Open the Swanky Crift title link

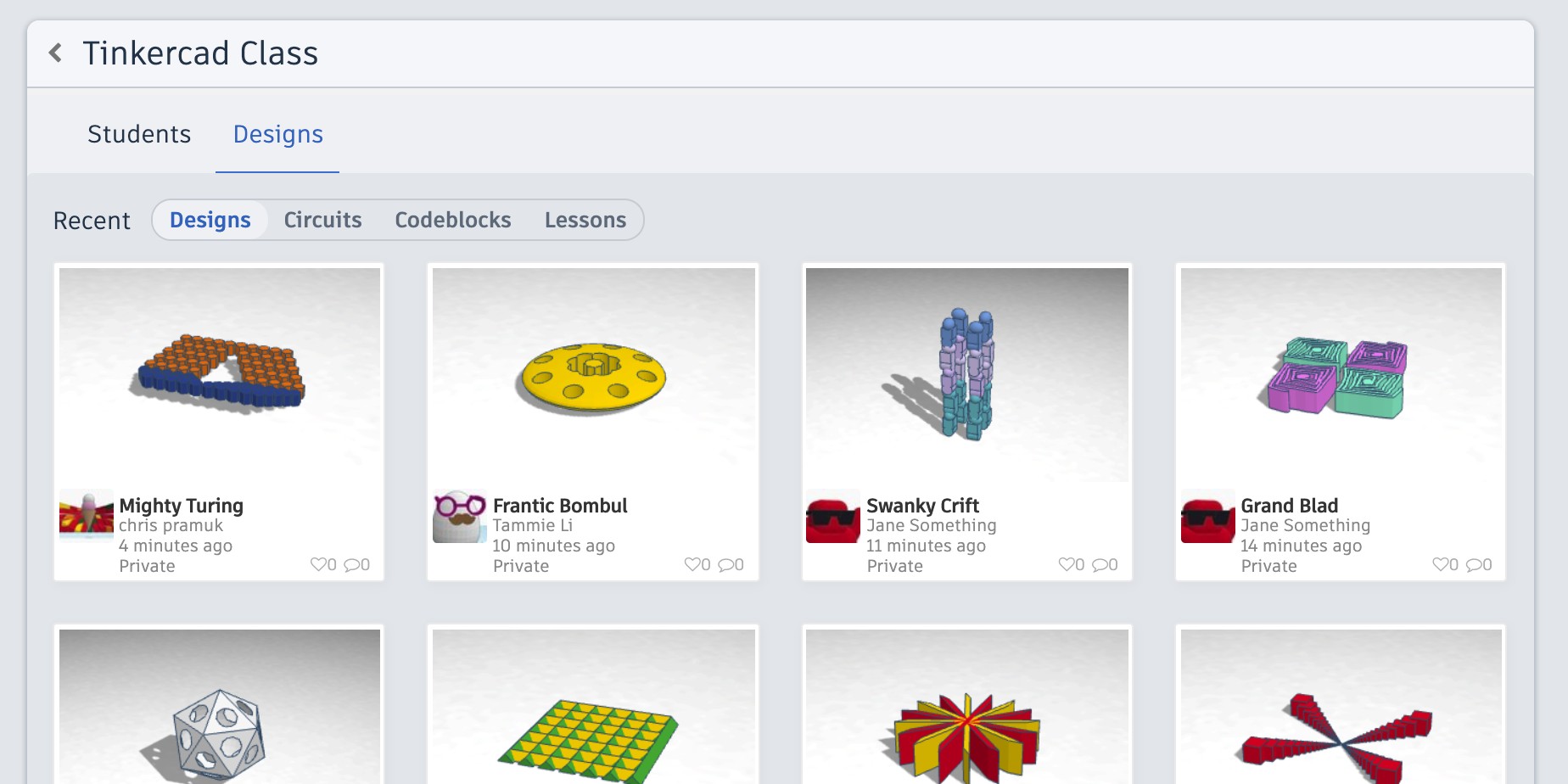[922, 506]
